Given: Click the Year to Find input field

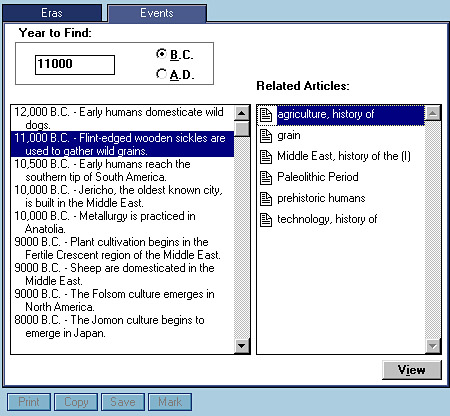Looking at the screenshot, I should tap(75, 65).
